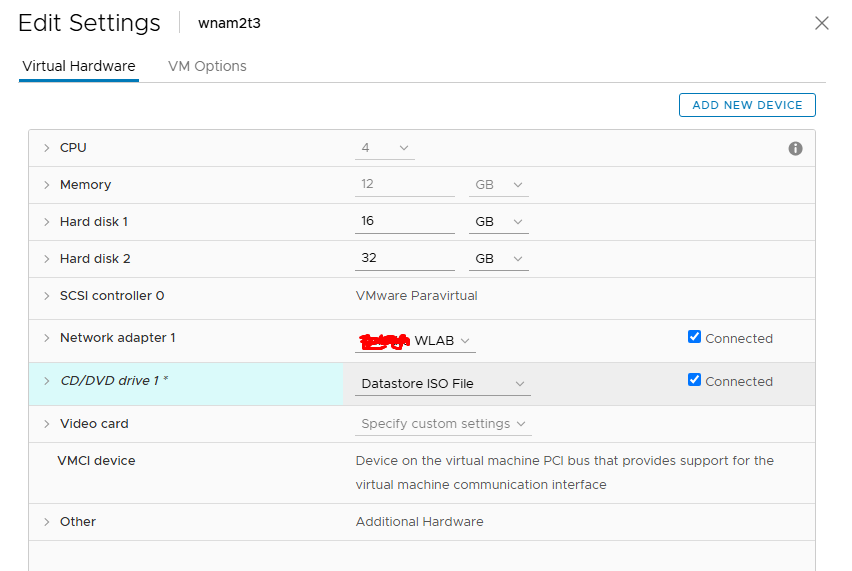Click the ADD NEW DEVICE button

(x=747, y=105)
